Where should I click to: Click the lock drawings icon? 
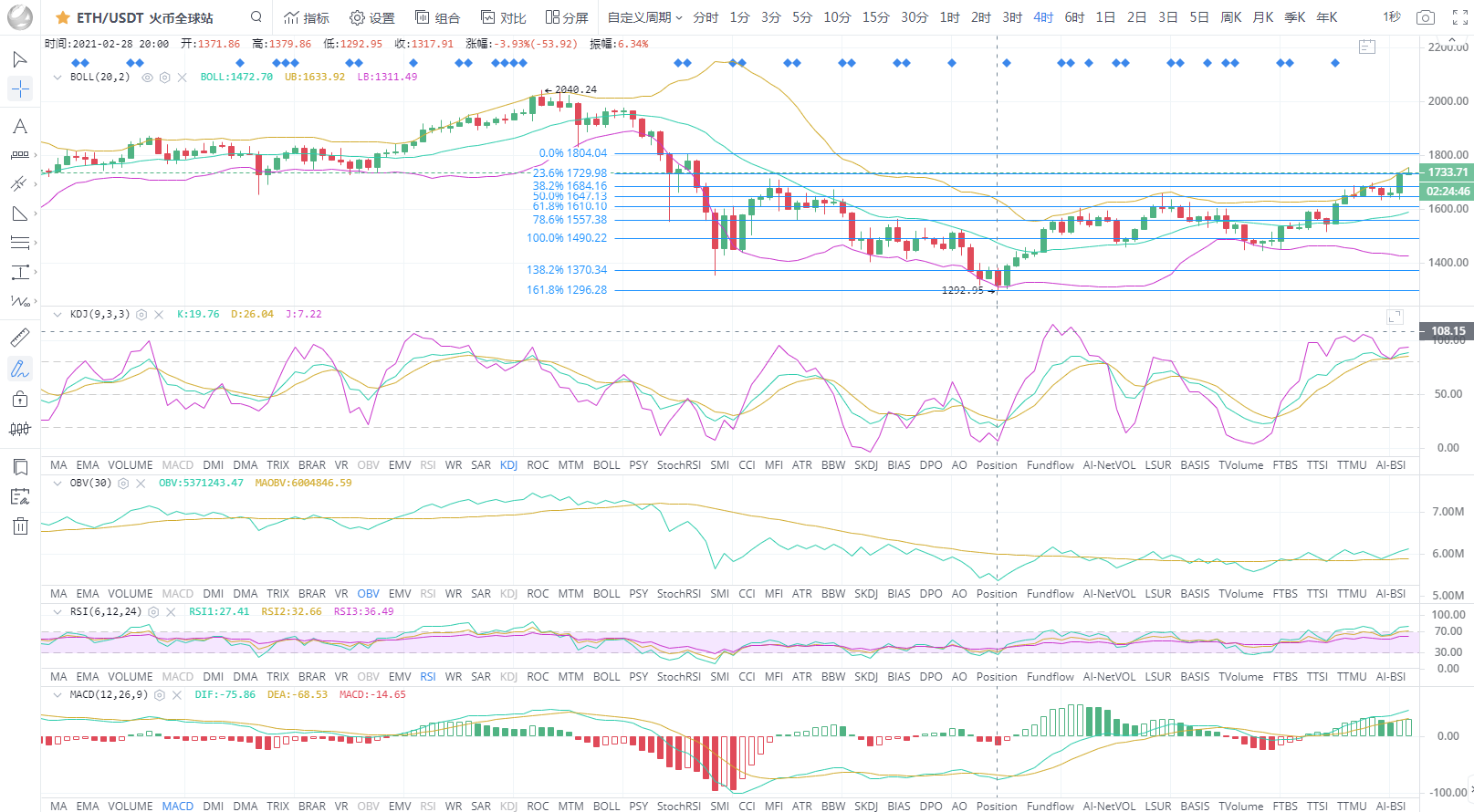coord(19,399)
